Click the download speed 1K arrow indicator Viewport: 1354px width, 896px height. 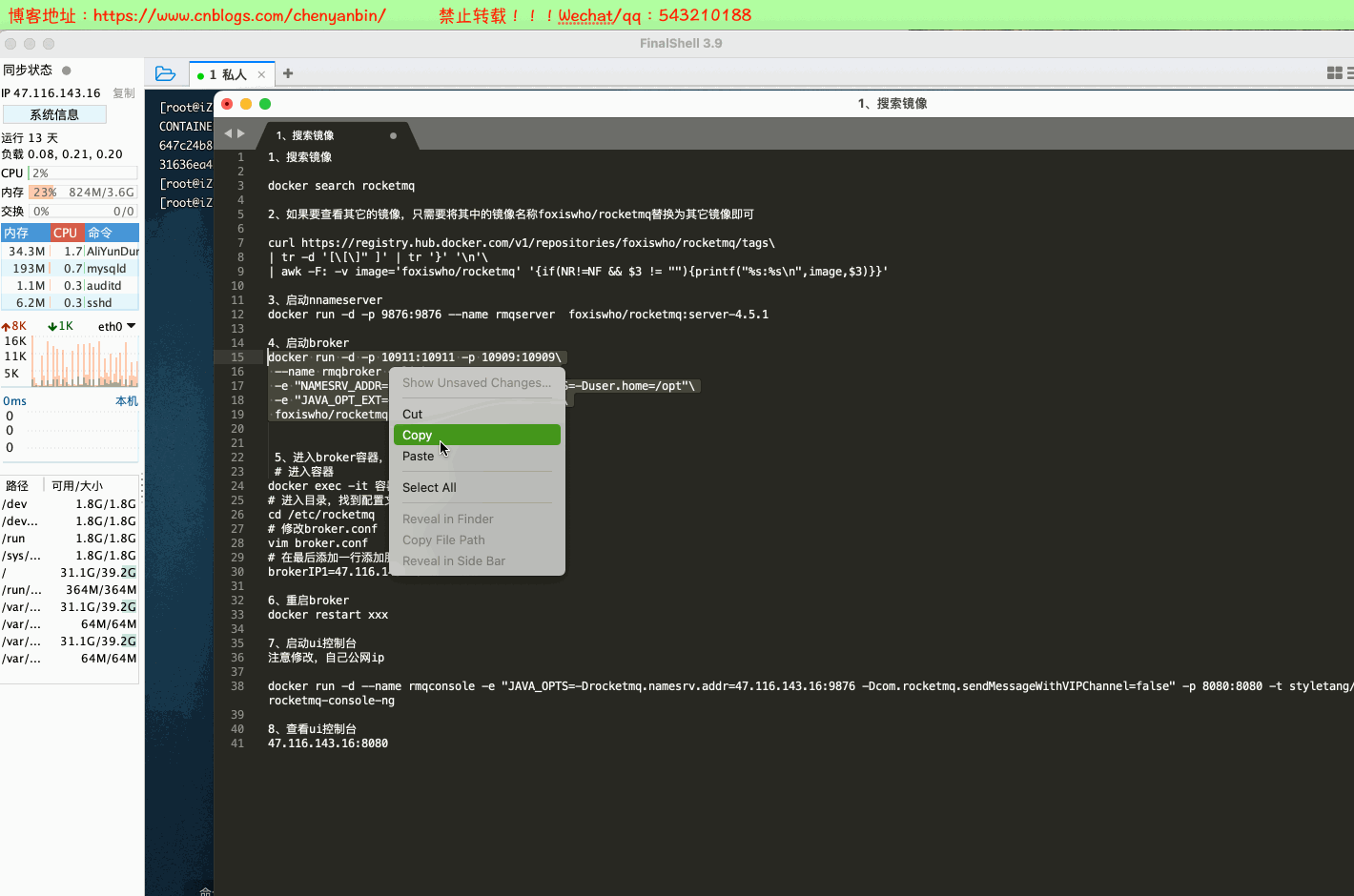(60, 326)
